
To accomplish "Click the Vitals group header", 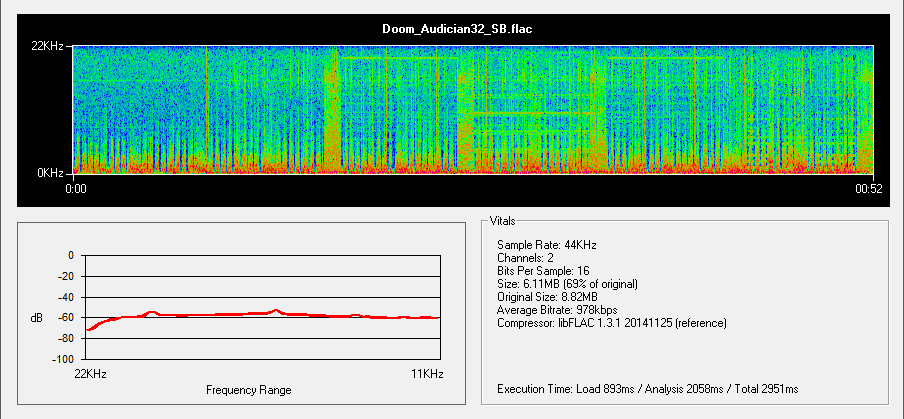I will [503, 220].
